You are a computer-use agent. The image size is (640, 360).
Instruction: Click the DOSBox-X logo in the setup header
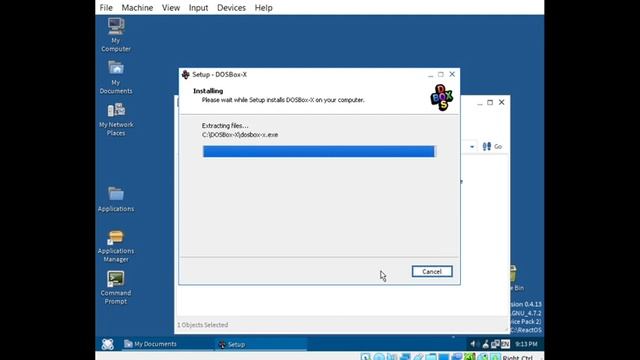tap(441, 97)
